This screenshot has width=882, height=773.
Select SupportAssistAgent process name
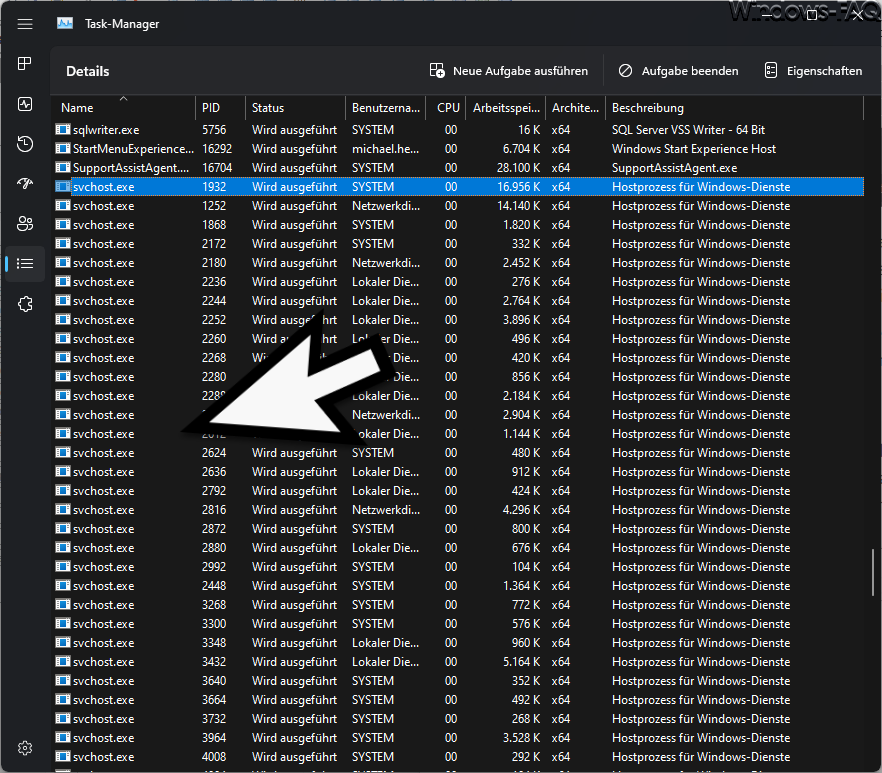coord(131,168)
